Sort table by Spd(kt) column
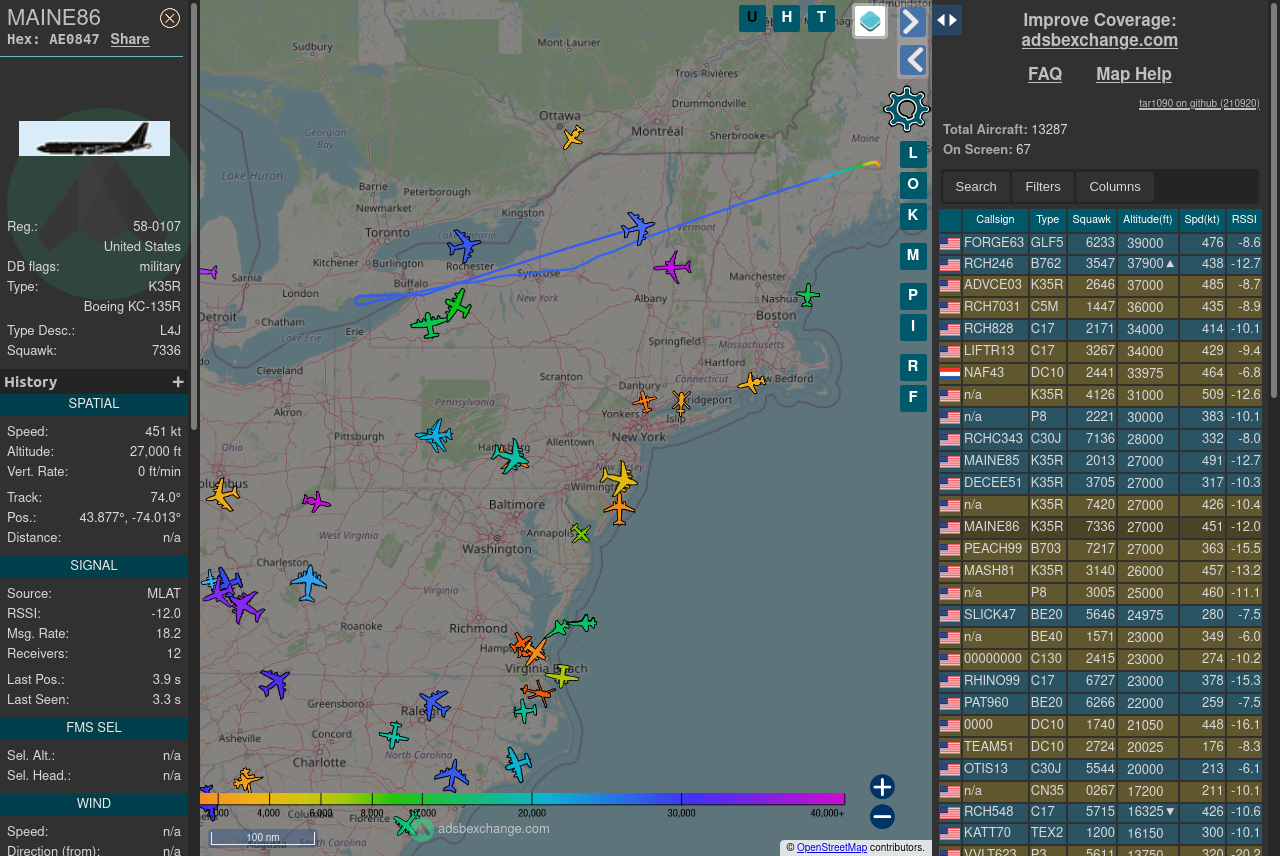Screen dimensions: 1280x856 pos(1202,220)
